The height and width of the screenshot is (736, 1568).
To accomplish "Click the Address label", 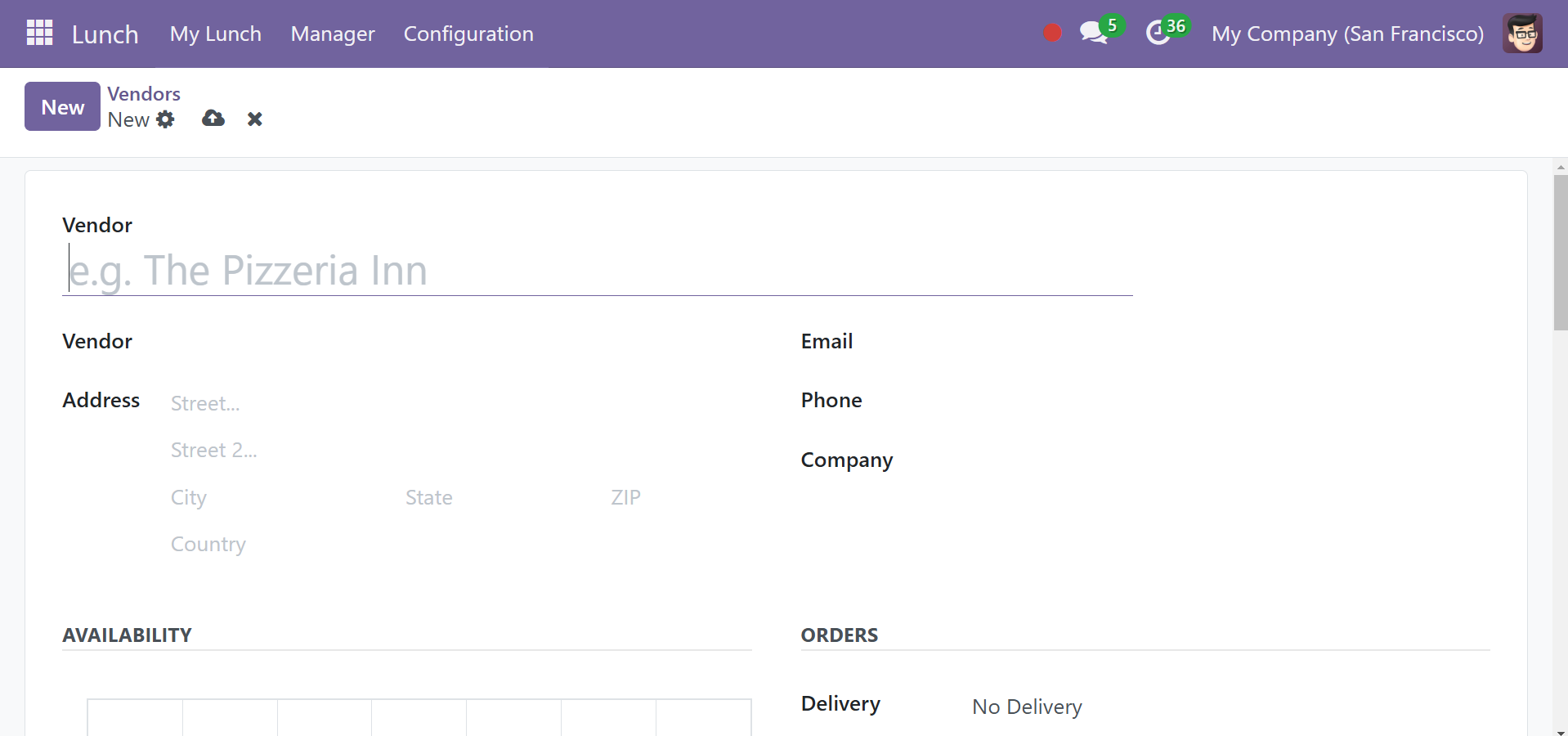I will coord(101,400).
